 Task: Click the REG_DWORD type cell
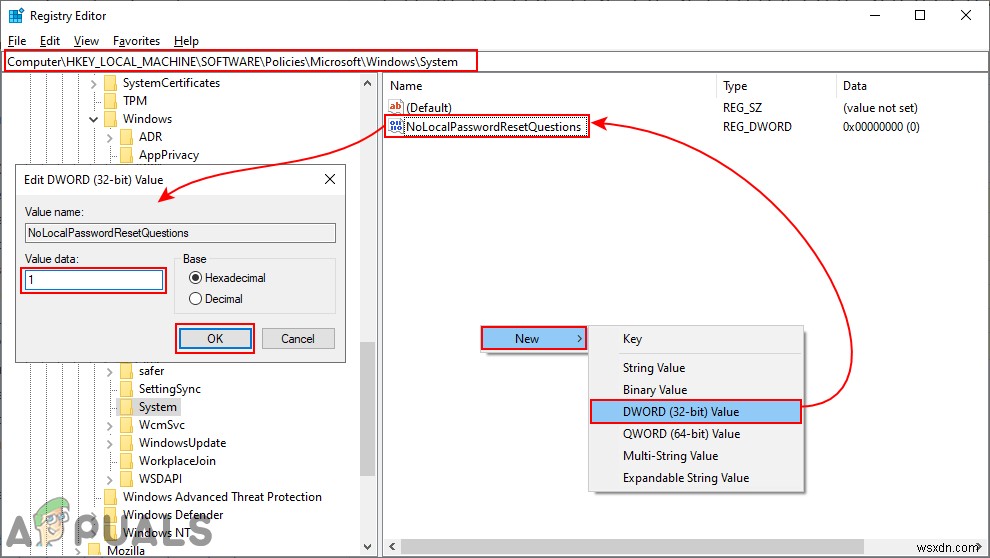tap(757, 127)
